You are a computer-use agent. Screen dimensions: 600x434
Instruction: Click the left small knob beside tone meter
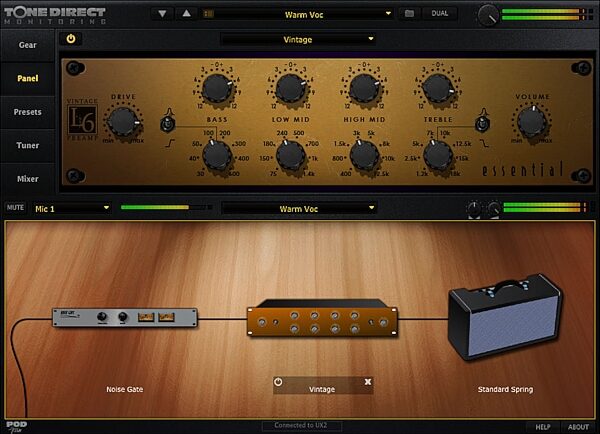tap(474, 209)
